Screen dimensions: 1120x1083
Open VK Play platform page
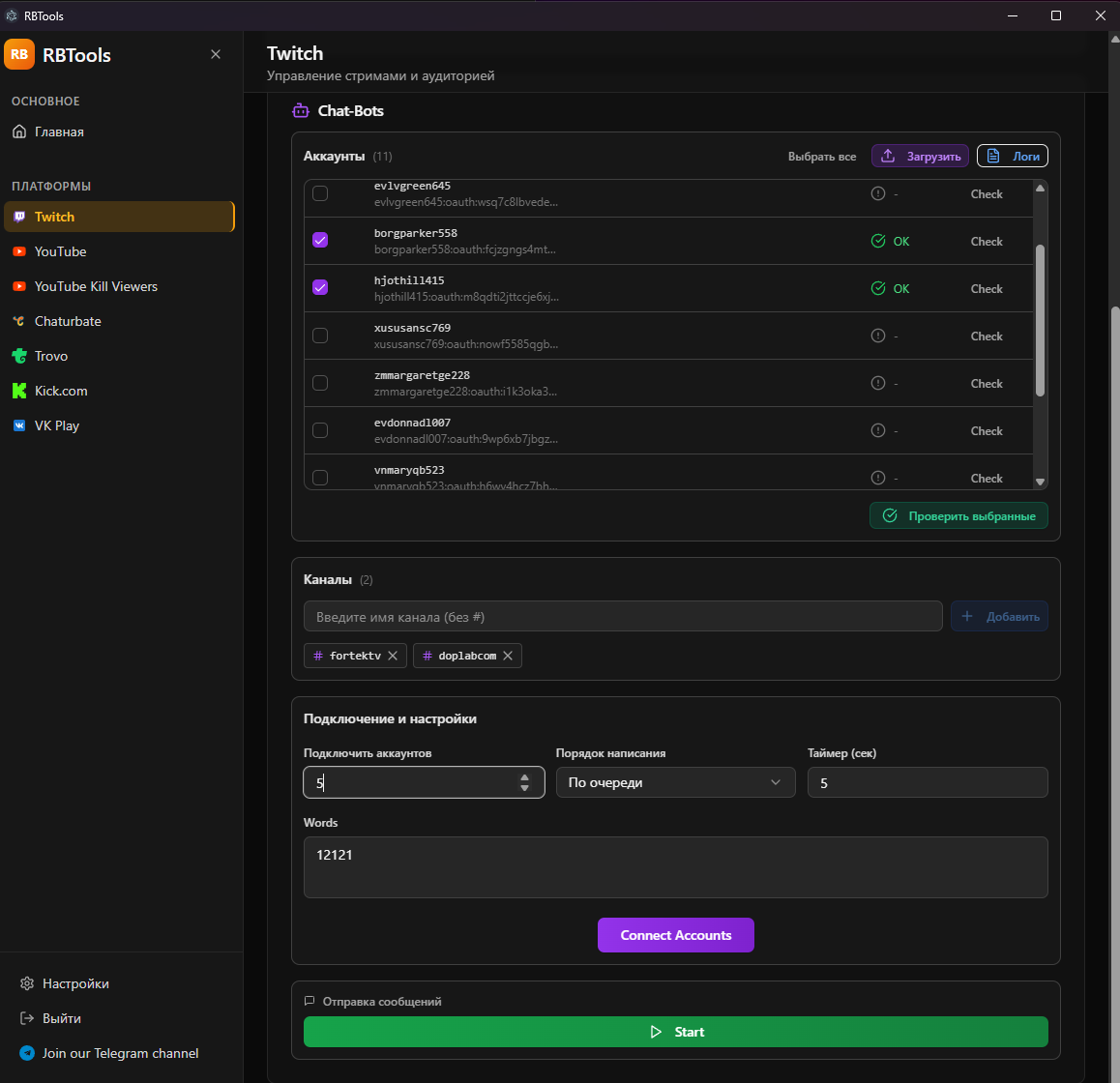(57, 425)
